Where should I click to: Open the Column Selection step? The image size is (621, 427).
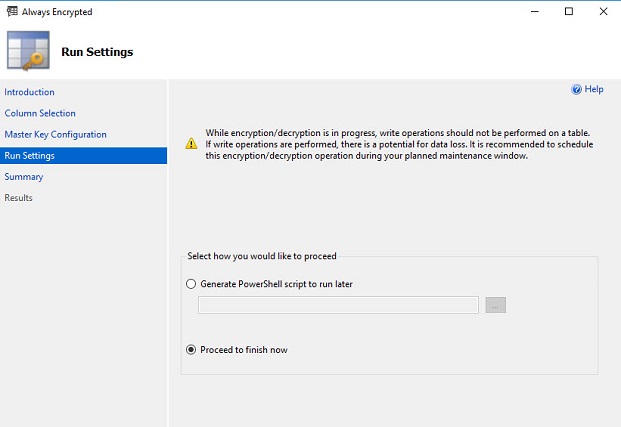(x=40, y=113)
